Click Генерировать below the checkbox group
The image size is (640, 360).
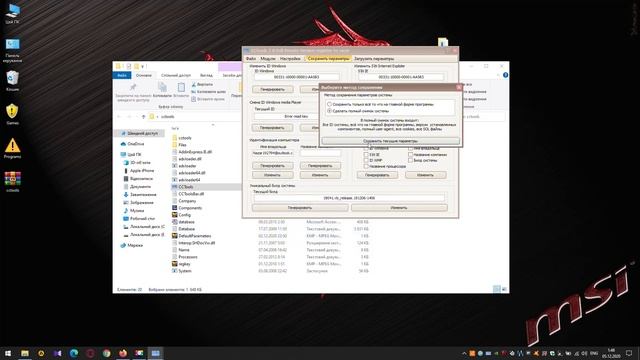377,175
